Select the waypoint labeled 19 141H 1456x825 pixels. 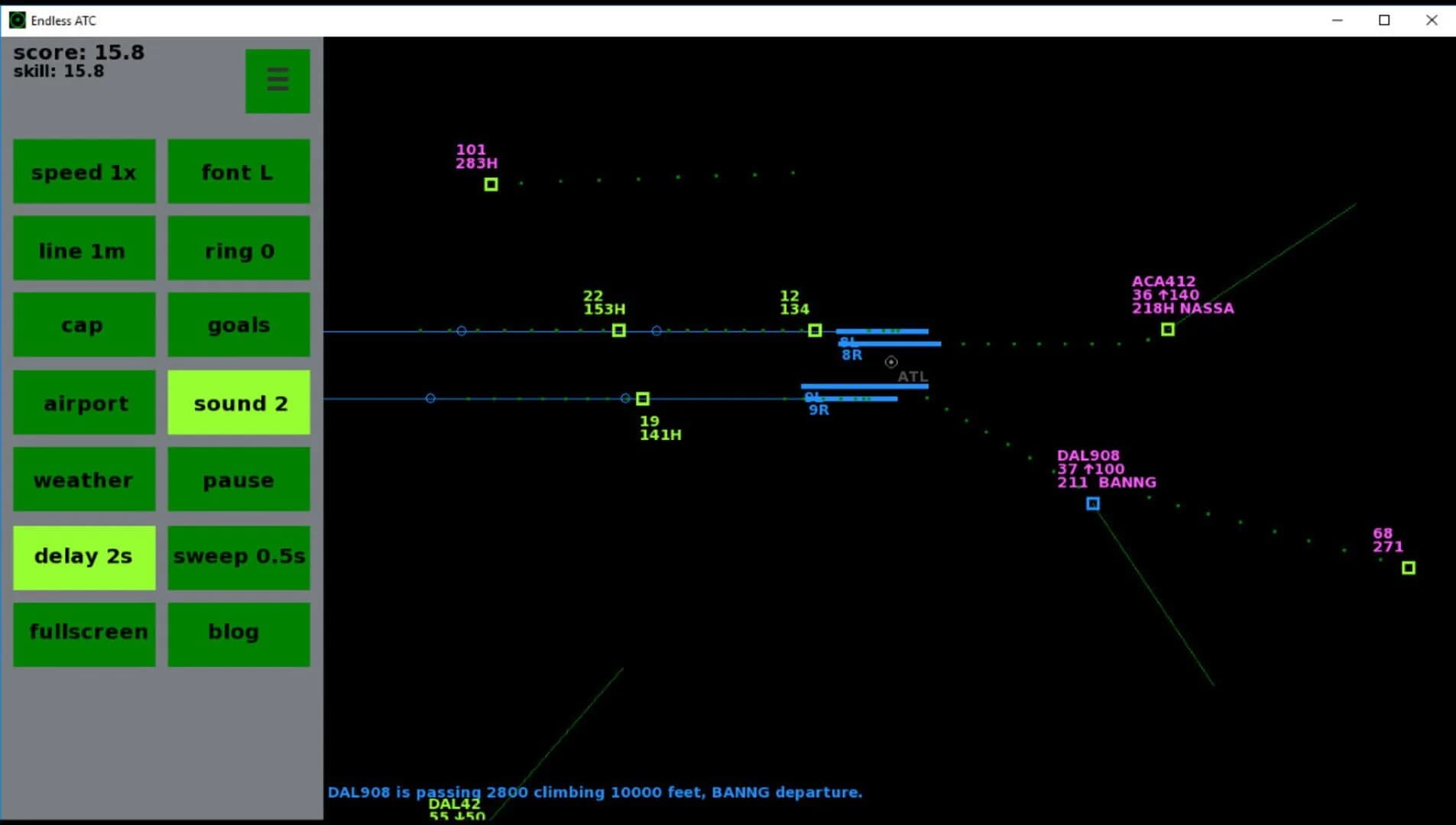643,398
